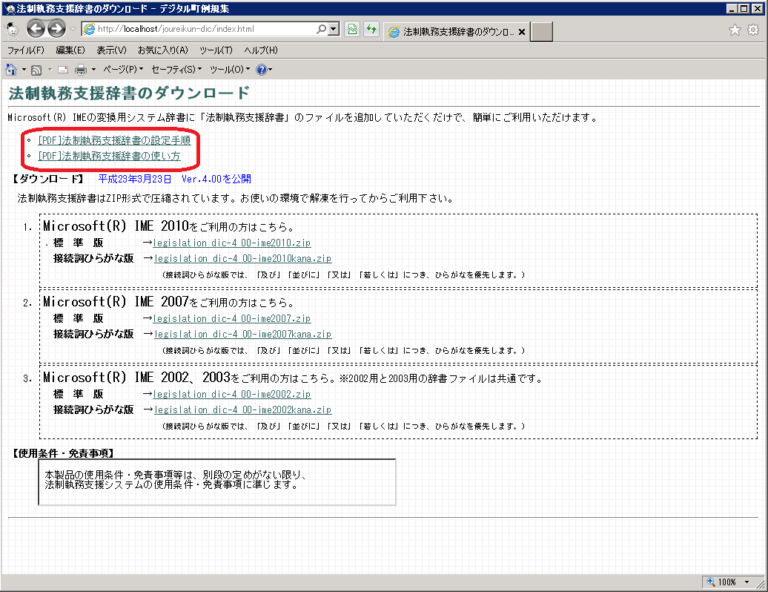Click the Home icon in command bar
This screenshot has width=768, height=592.
coord(11,70)
